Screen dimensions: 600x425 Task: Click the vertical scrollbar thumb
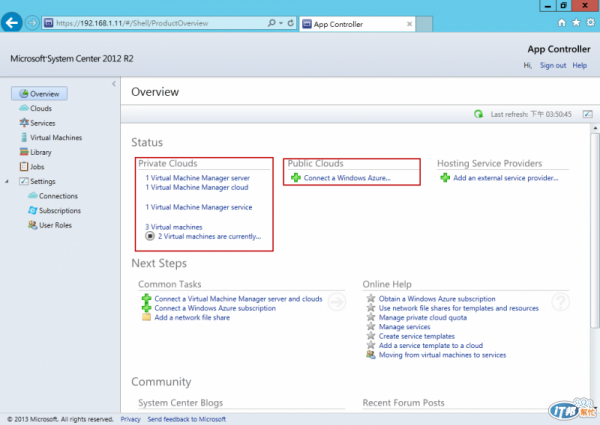(595, 230)
